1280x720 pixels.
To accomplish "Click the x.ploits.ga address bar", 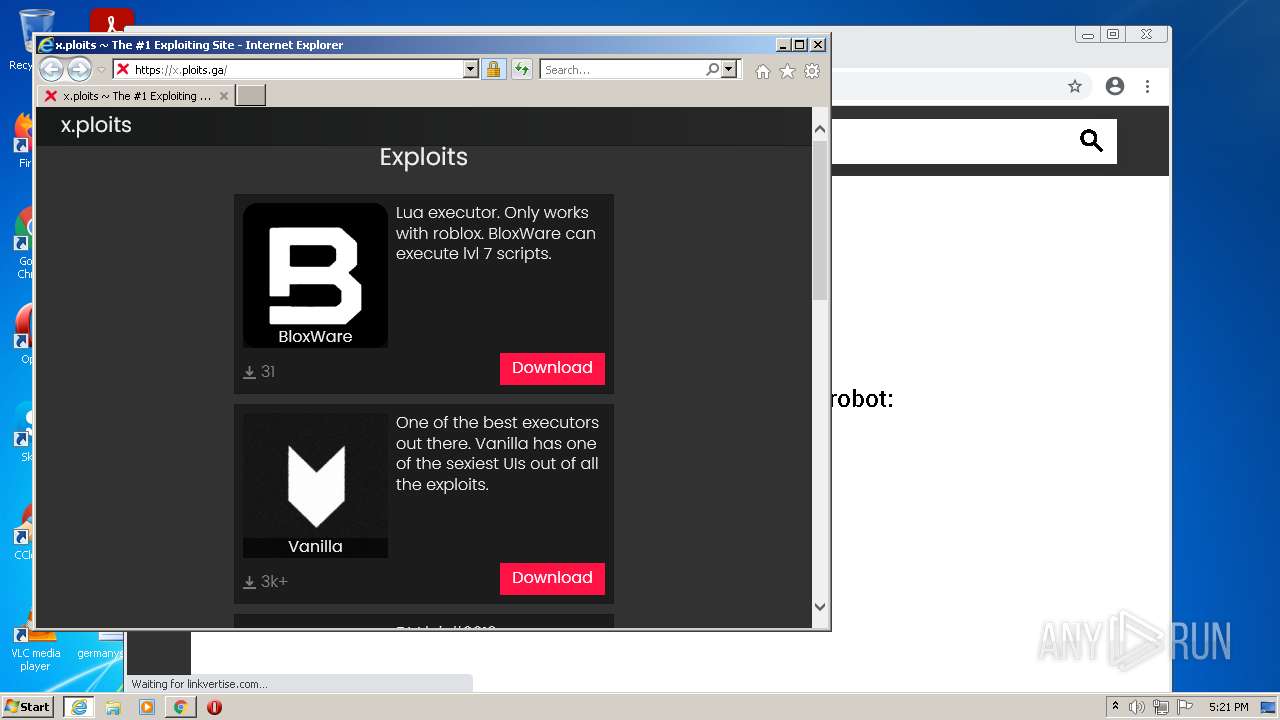I will tap(287, 70).
